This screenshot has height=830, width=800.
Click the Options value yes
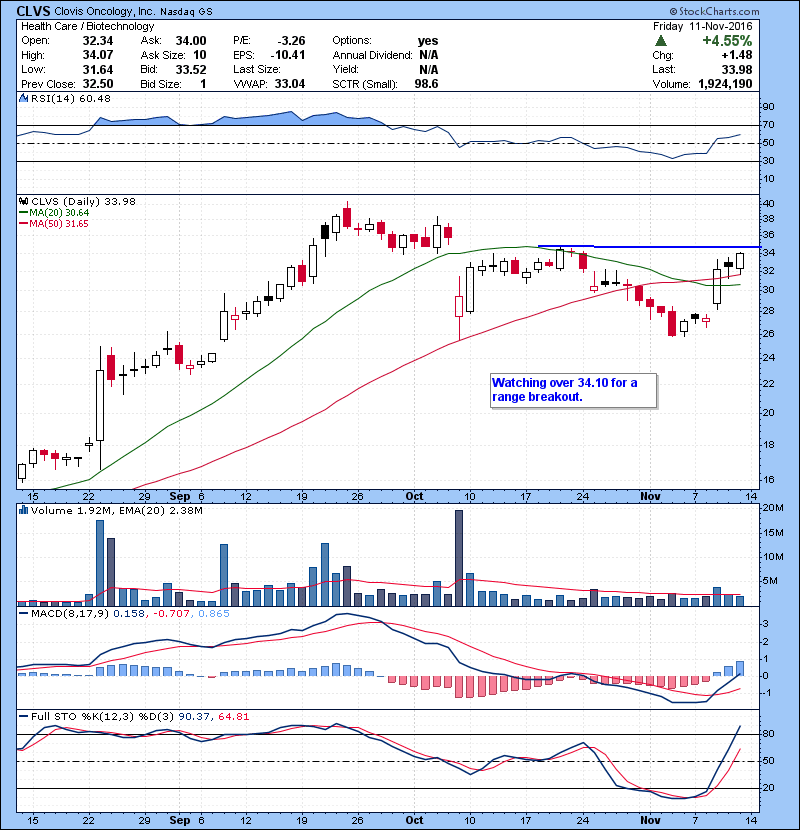[428, 41]
